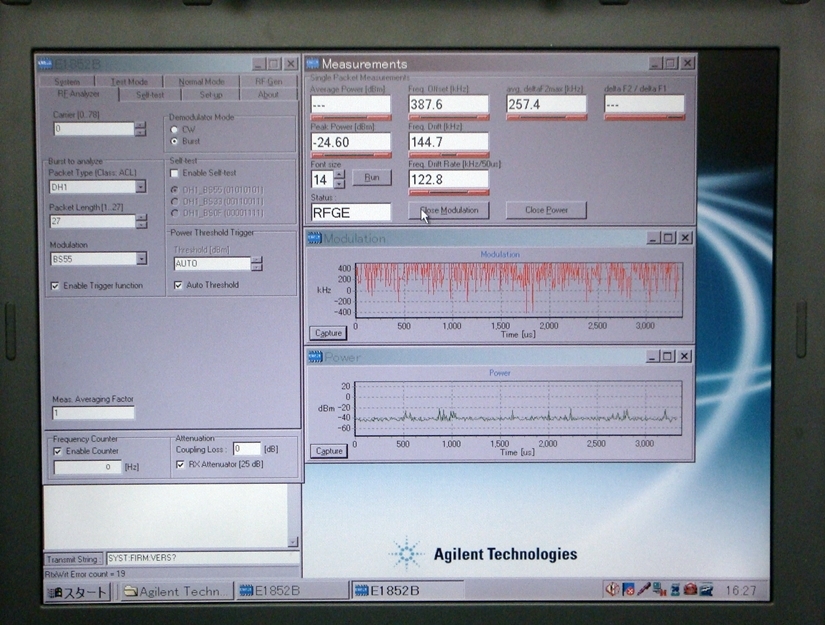Click the Meas. Averaging Factor field
825x625 pixels.
[x=93, y=413]
